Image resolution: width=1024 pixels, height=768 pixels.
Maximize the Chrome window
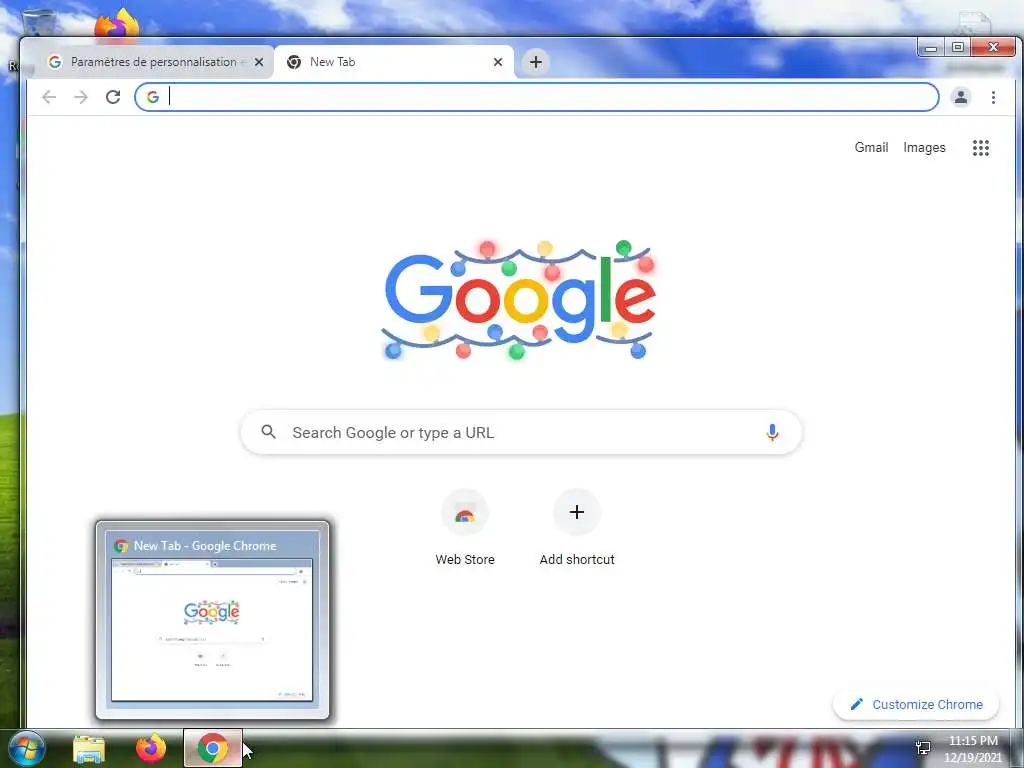(x=957, y=47)
